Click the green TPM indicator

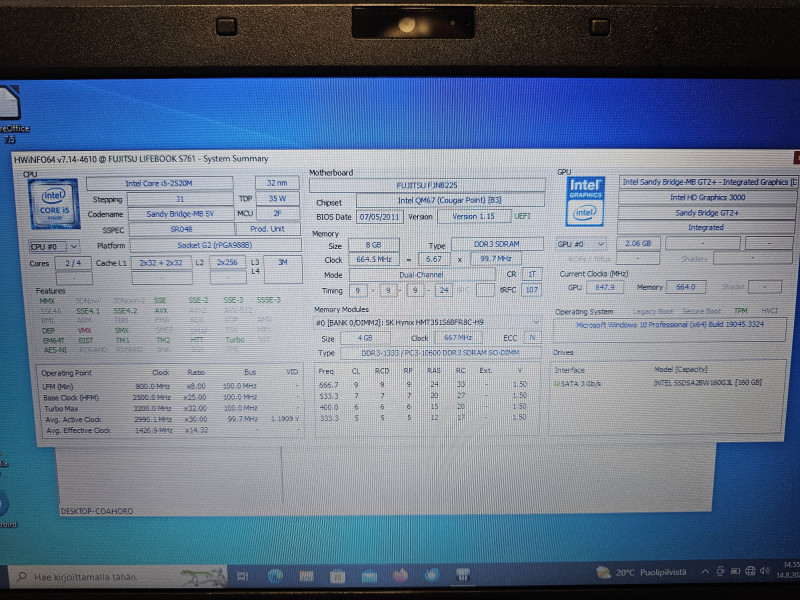click(x=740, y=311)
